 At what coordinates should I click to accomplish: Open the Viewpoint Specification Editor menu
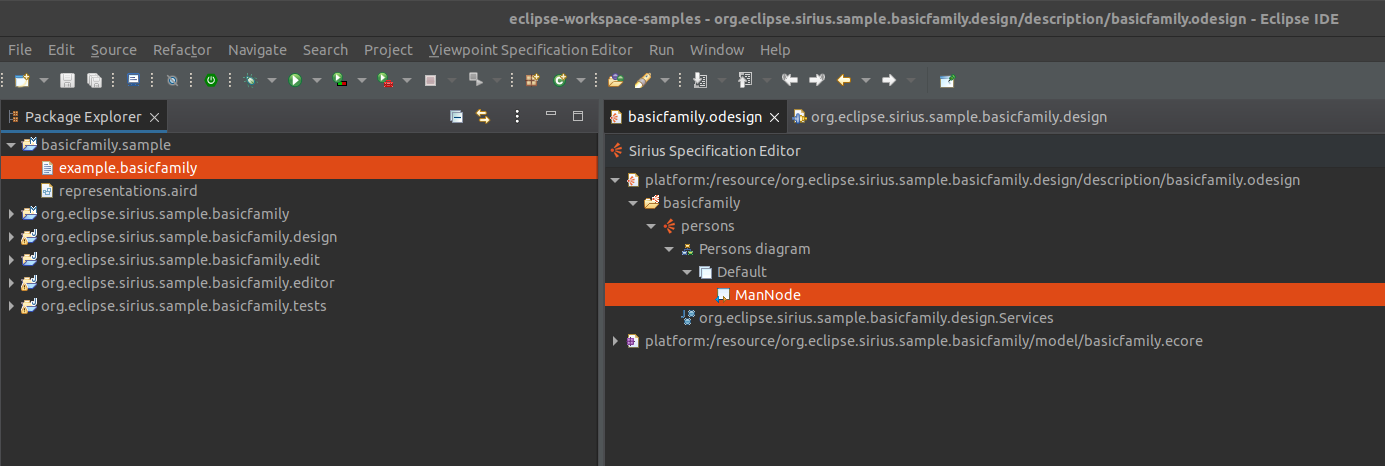(531, 49)
